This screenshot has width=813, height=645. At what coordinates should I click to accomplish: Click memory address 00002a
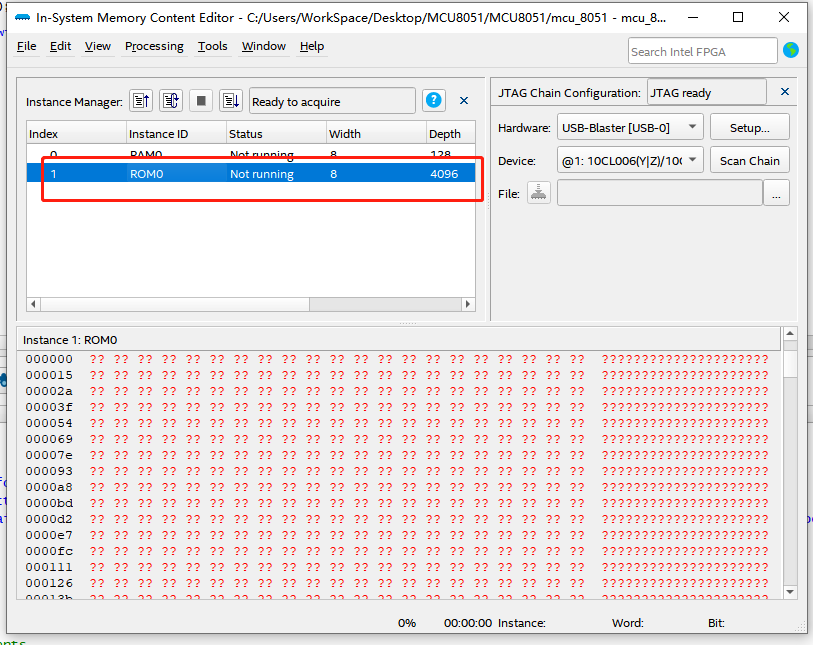click(x=49, y=391)
